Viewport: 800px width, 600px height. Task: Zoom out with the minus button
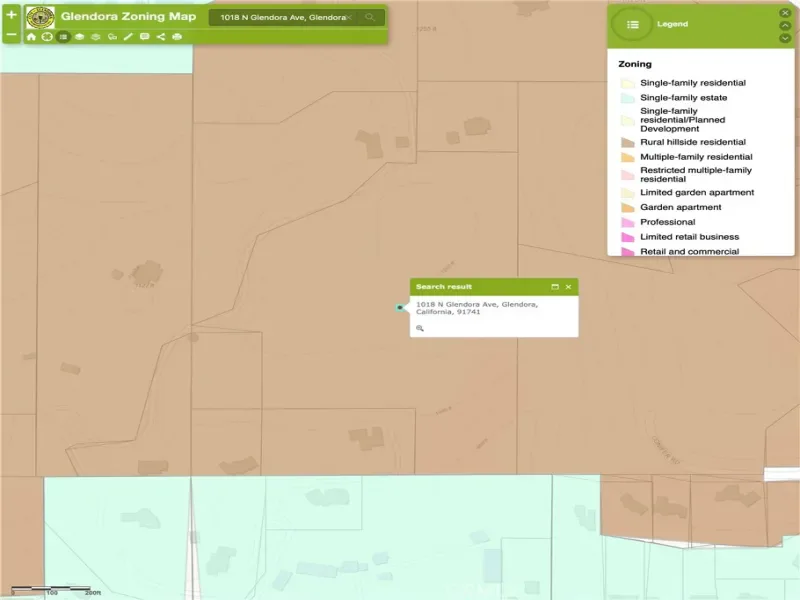click(x=11, y=35)
